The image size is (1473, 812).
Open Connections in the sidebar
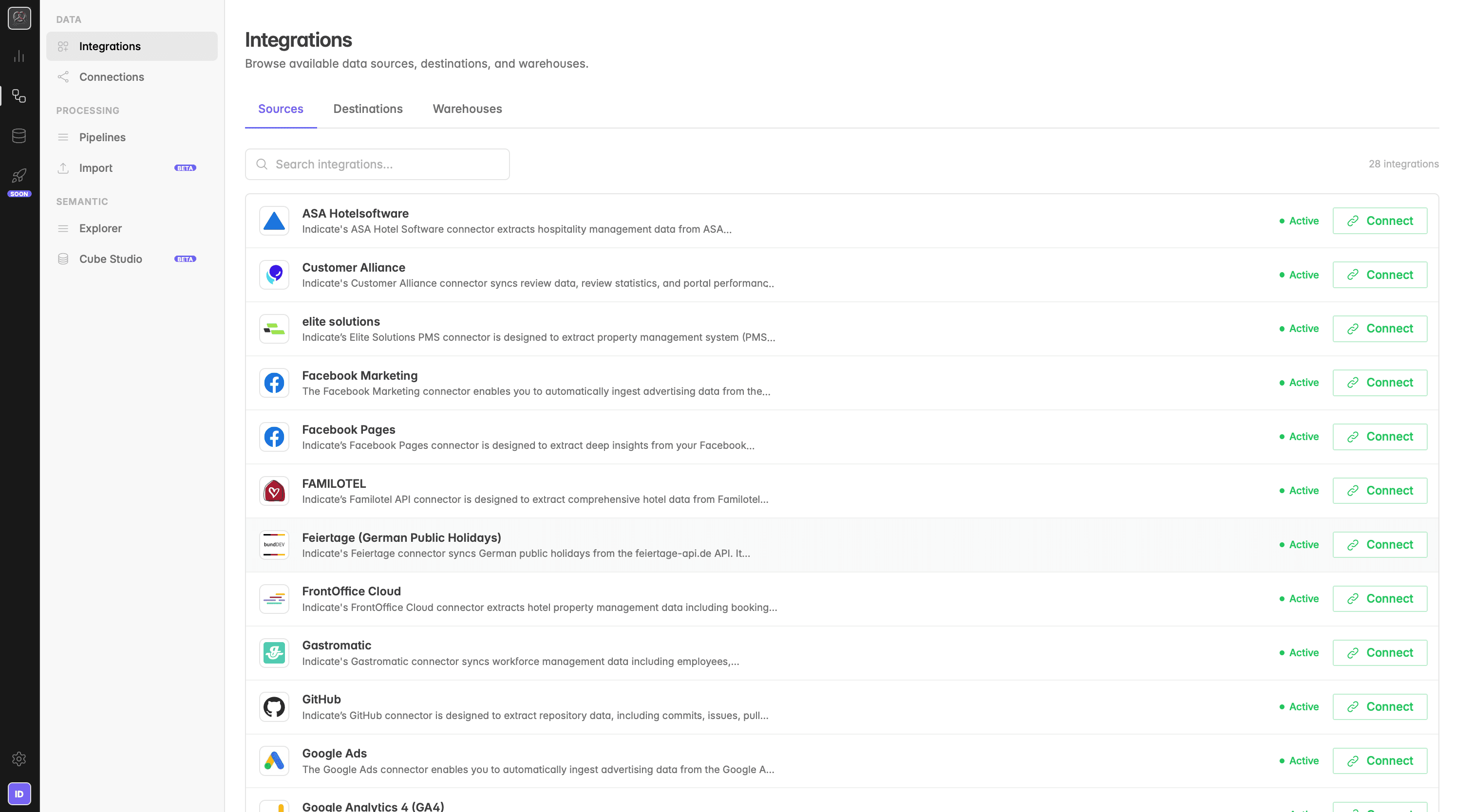click(x=132, y=76)
